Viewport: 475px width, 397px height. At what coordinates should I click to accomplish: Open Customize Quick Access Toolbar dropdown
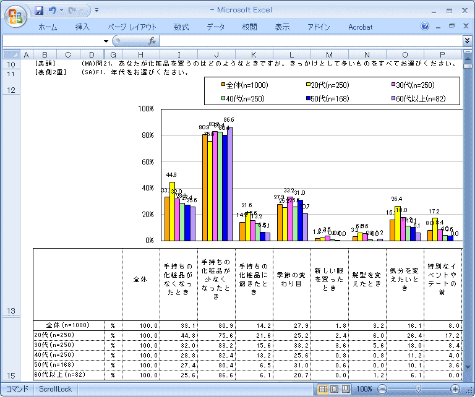96,10
